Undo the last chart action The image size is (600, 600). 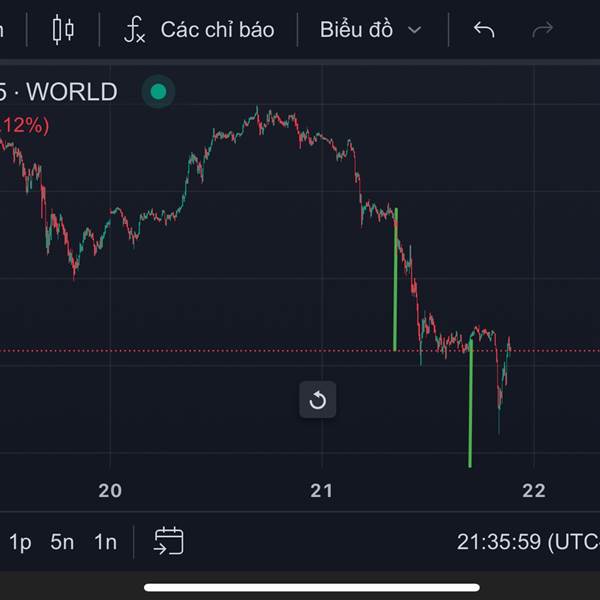(x=484, y=30)
